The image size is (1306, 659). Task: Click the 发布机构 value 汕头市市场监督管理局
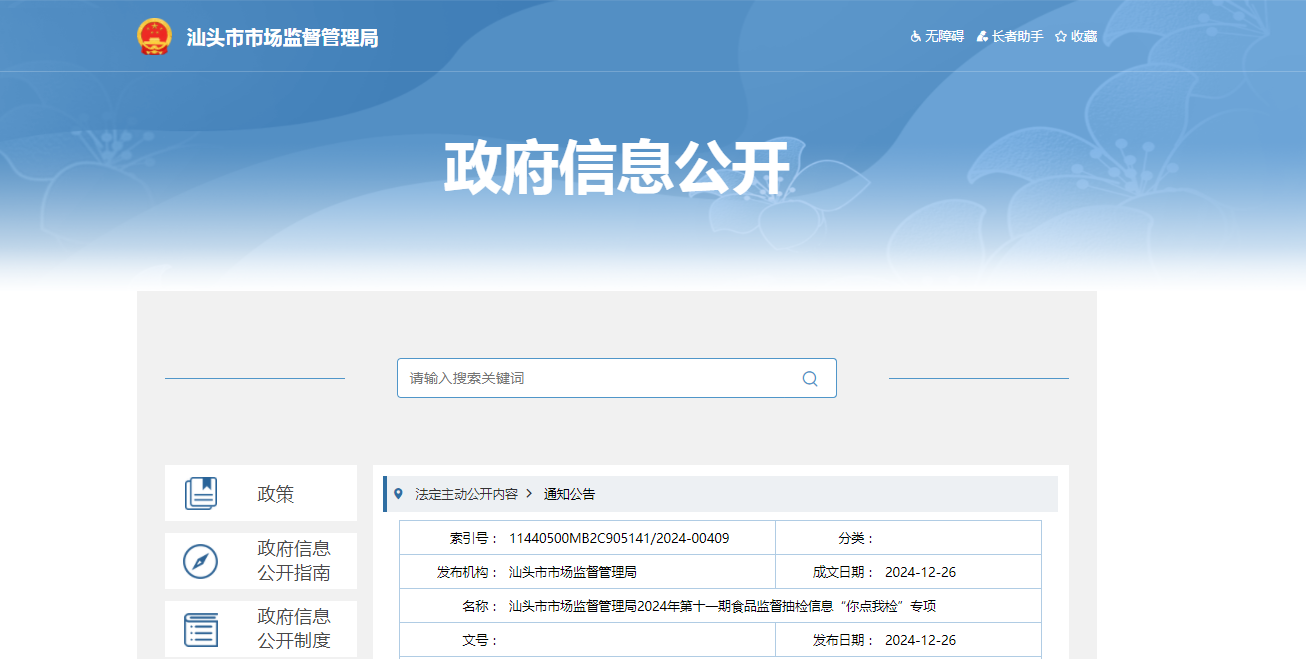coord(573,572)
